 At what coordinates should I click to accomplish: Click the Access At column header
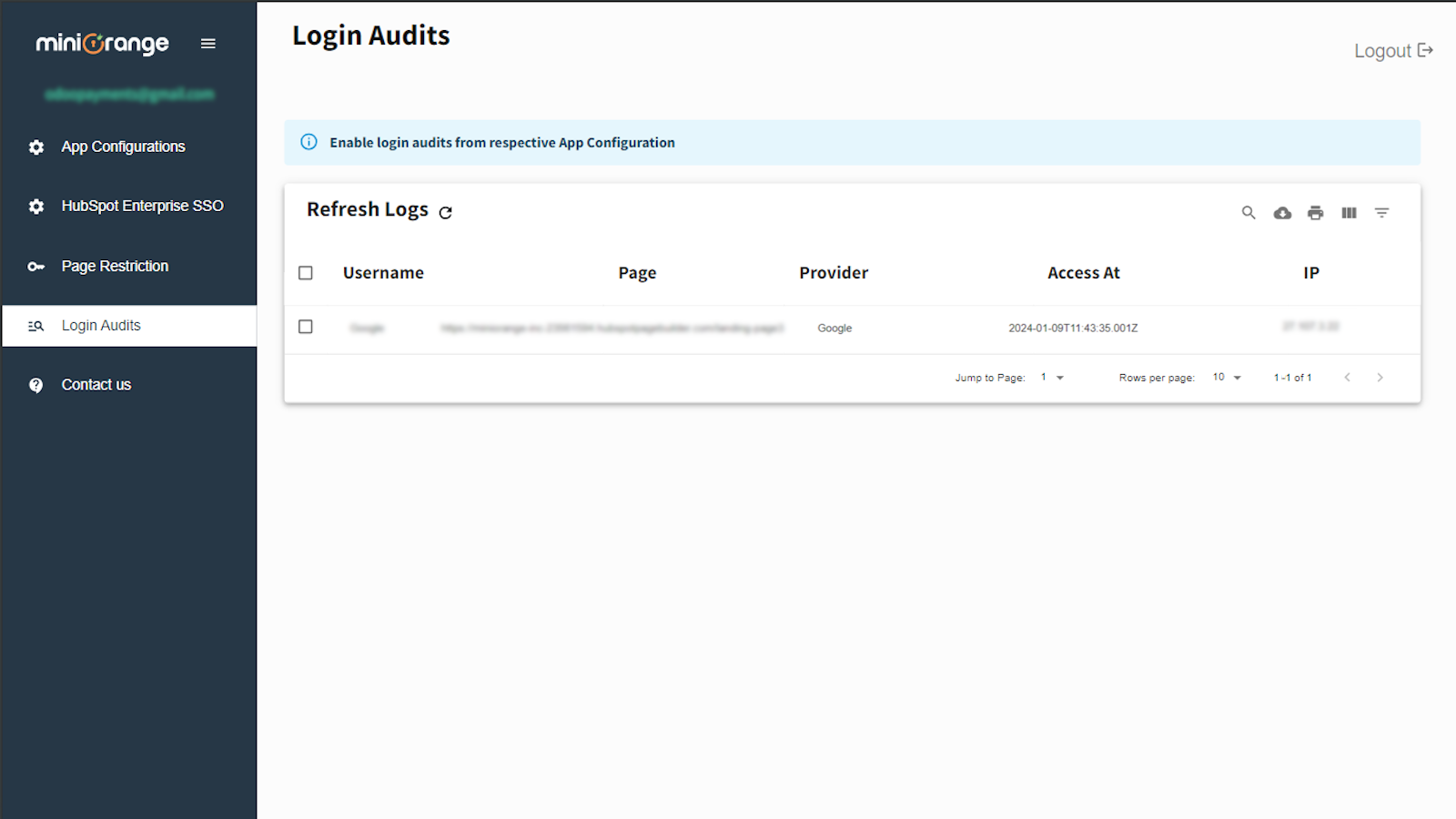tap(1084, 272)
